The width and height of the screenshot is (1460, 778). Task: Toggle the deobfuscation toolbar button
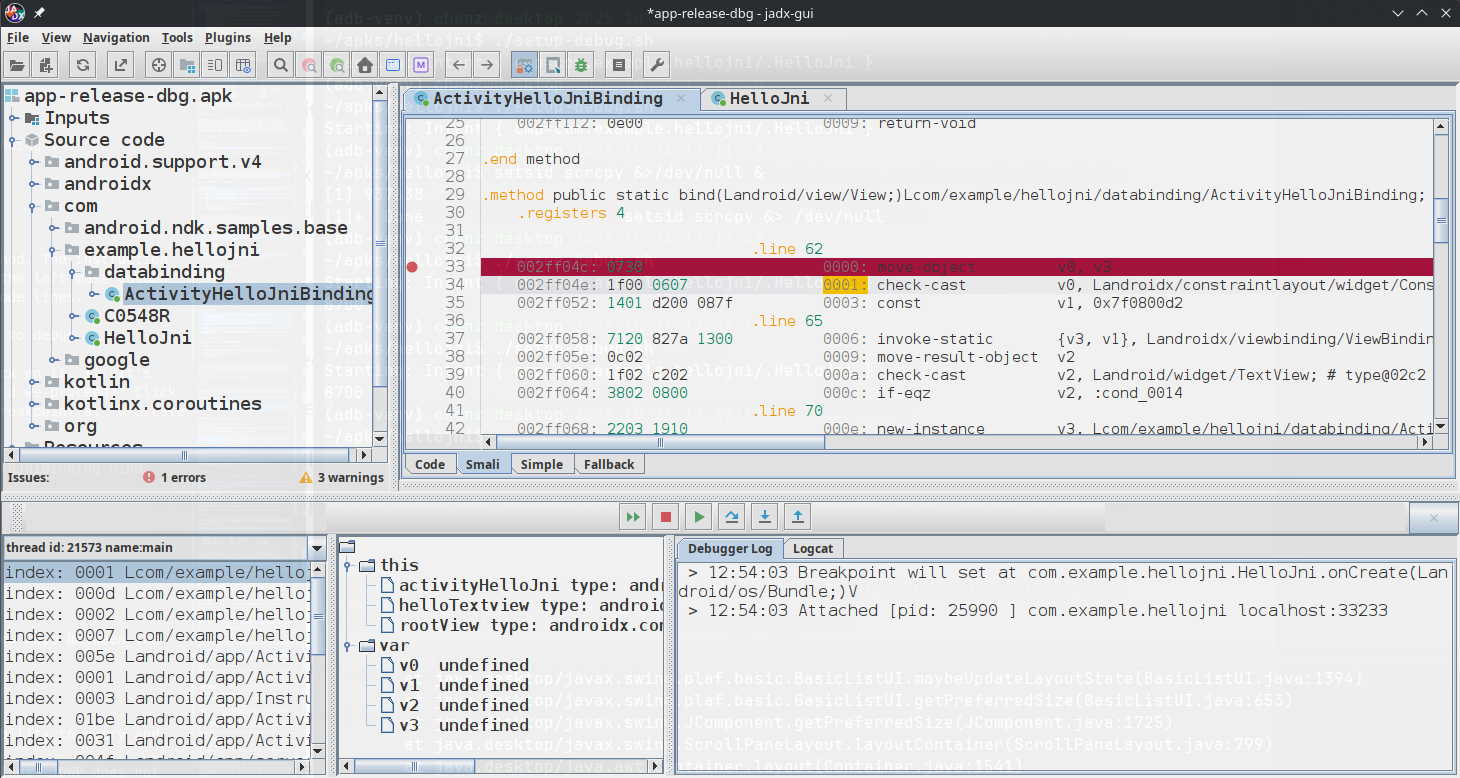[524, 66]
